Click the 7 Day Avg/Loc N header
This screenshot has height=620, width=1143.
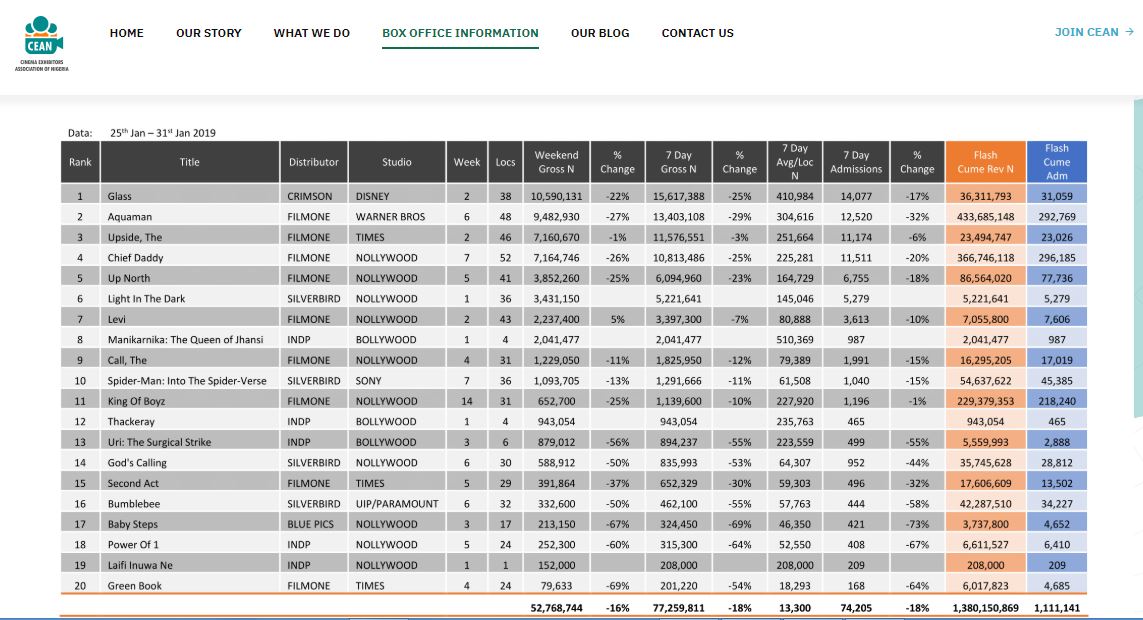pos(795,162)
